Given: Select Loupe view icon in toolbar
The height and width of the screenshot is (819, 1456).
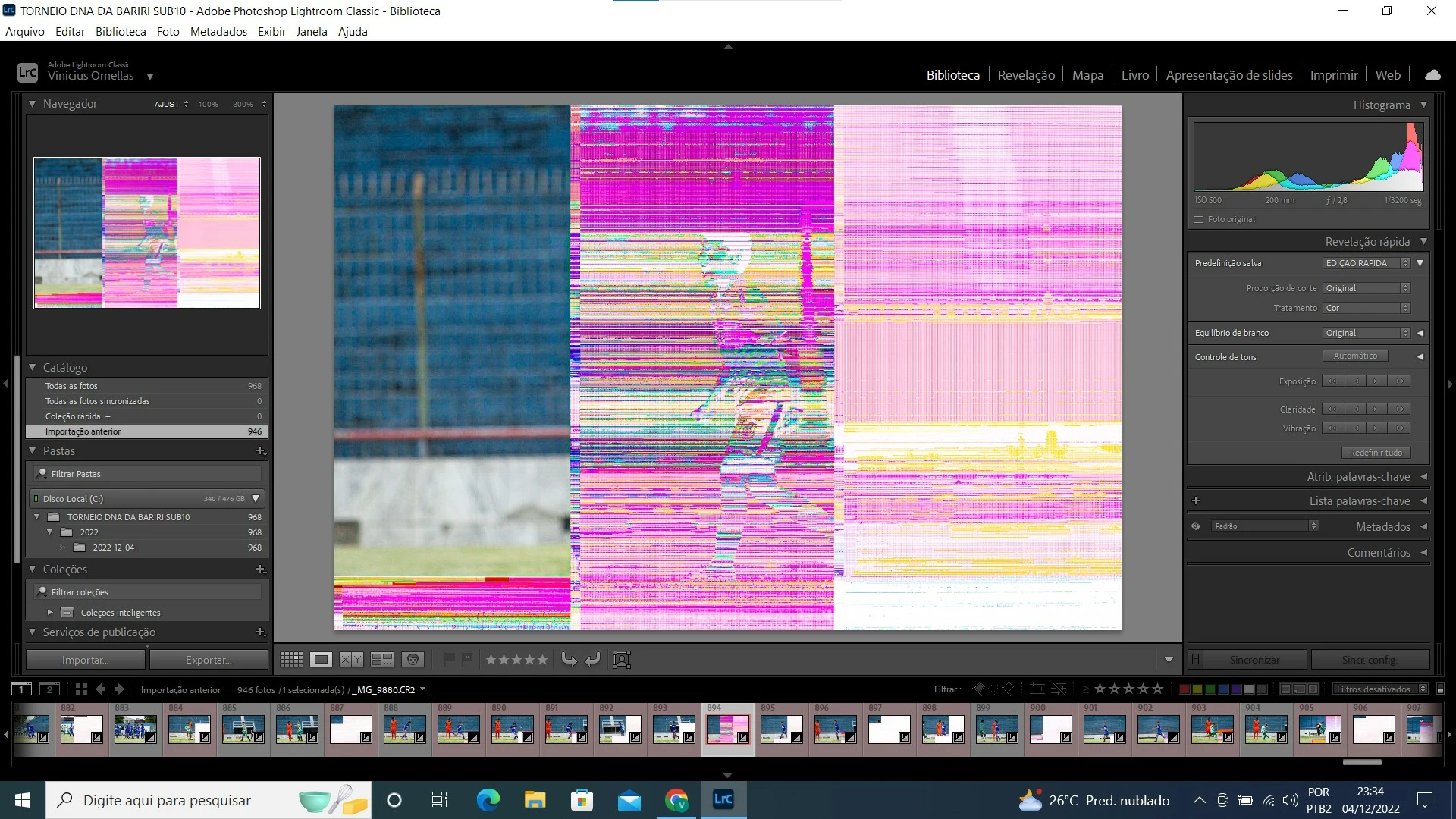Looking at the screenshot, I should click(321, 660).
